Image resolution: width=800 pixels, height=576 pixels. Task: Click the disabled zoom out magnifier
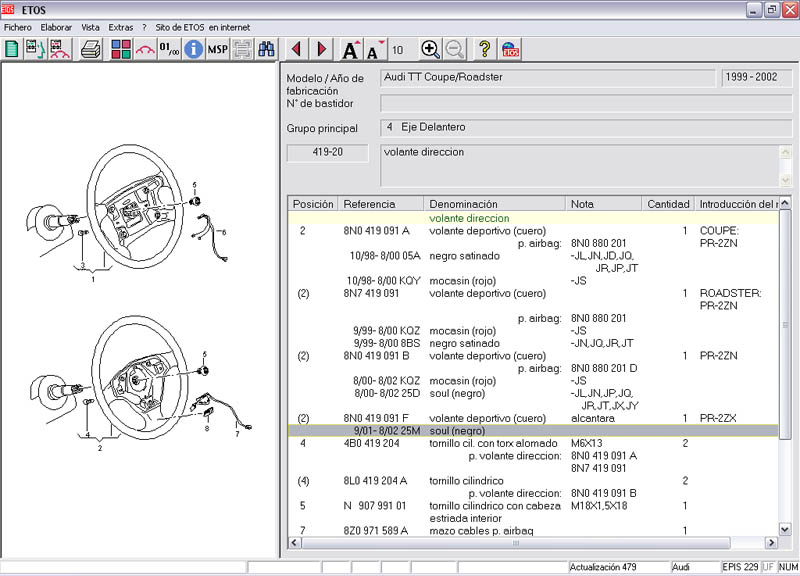pyautogui.click(x=455, y=49)
